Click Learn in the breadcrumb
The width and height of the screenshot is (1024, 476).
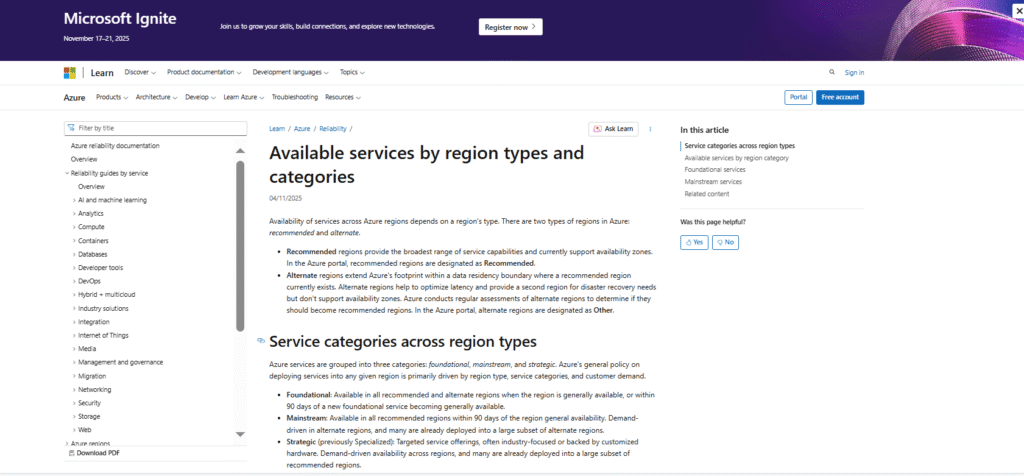point(277,129)
